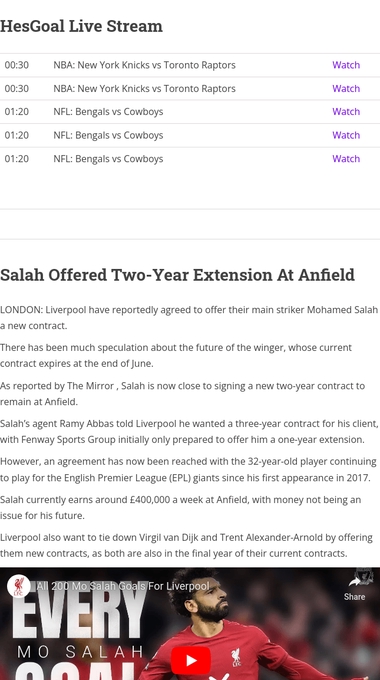Select first 'NBA: New York Knicks vs Toronto Raptors' title
380x680 pixels.
coord(144,65)
